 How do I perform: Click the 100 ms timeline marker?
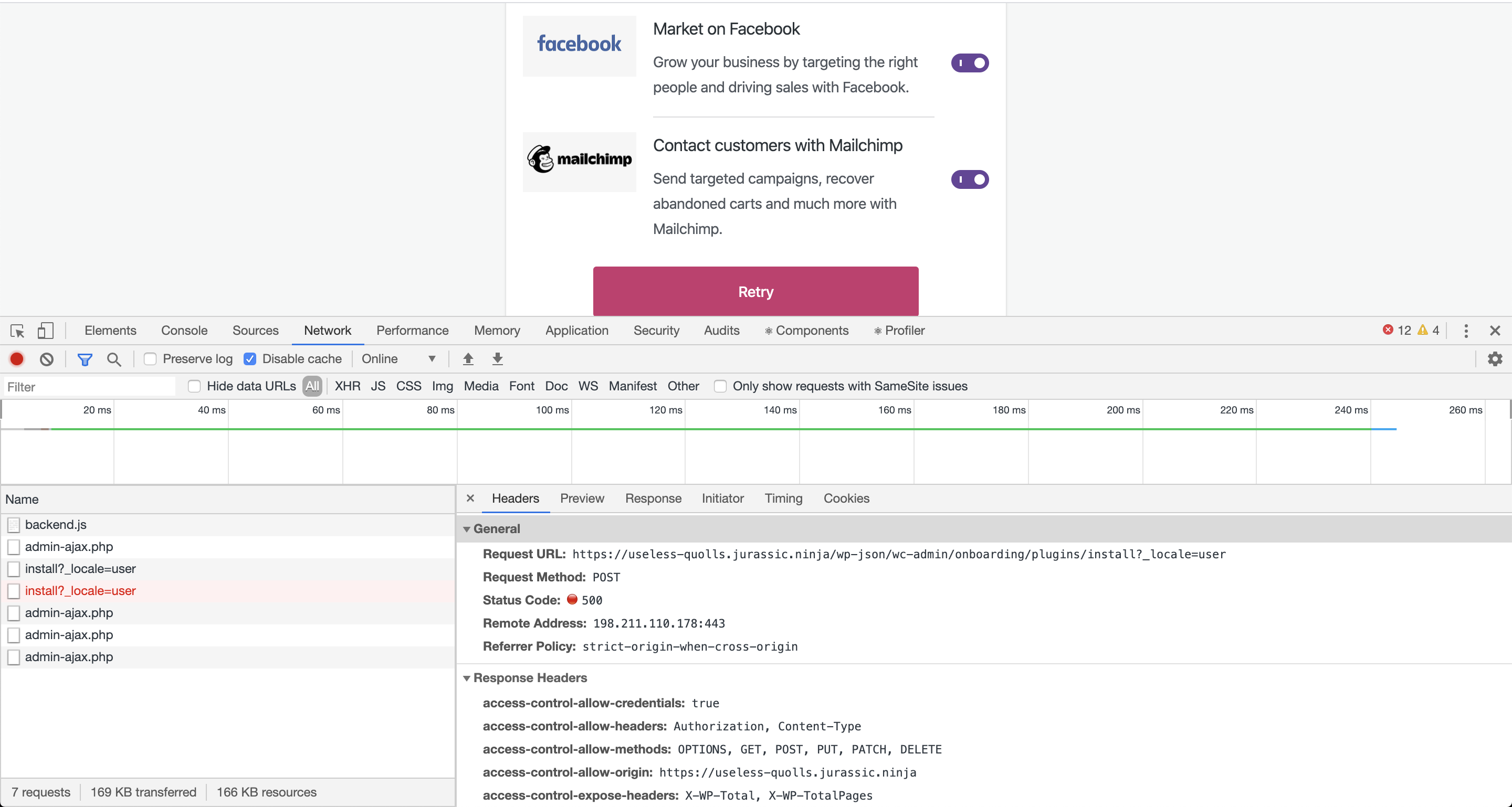point(552,410)
